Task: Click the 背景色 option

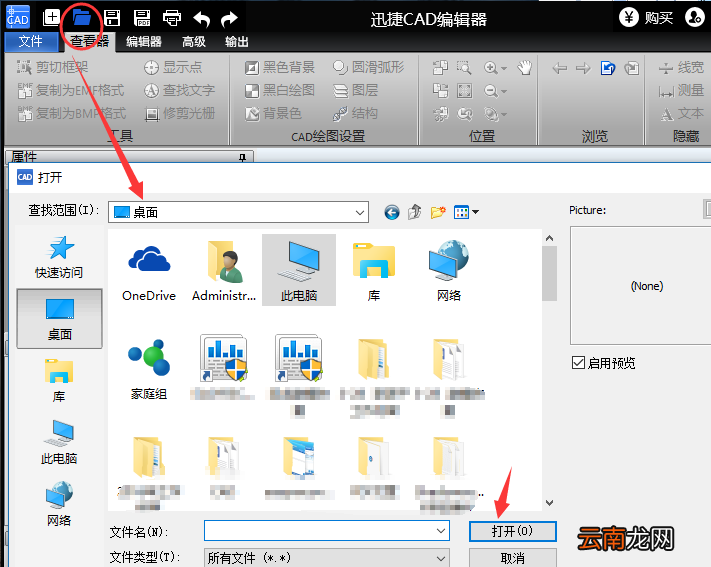Action: (x=273, y=113)
